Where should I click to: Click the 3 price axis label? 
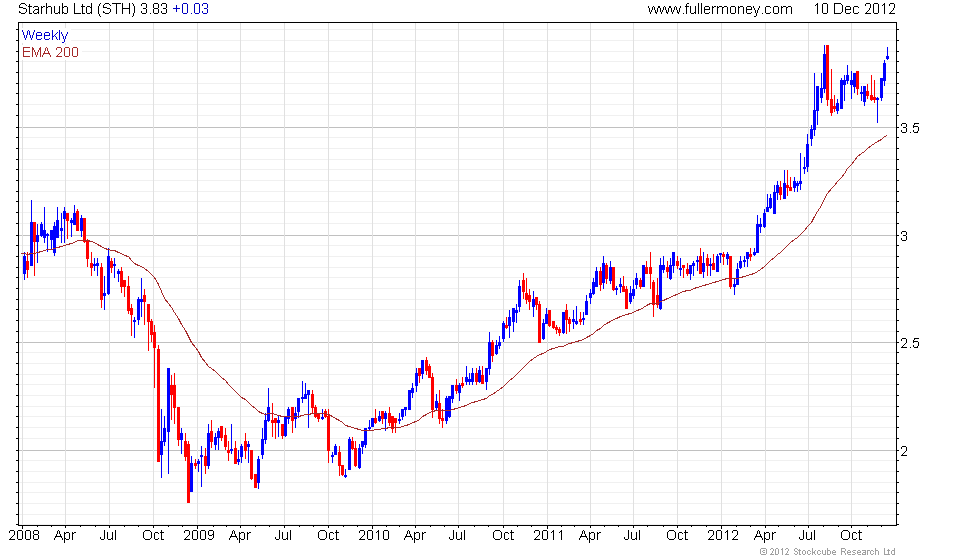904,236
